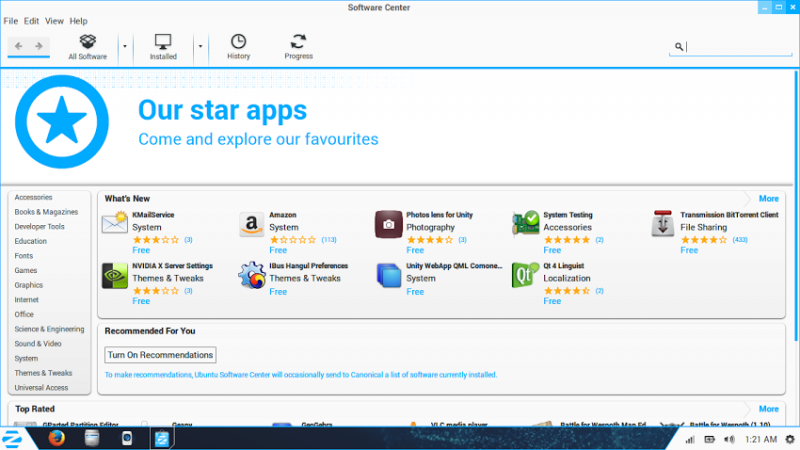Viewport: 800px width, 450px height.
Task: Select the System category
Action: click(26, 359)
